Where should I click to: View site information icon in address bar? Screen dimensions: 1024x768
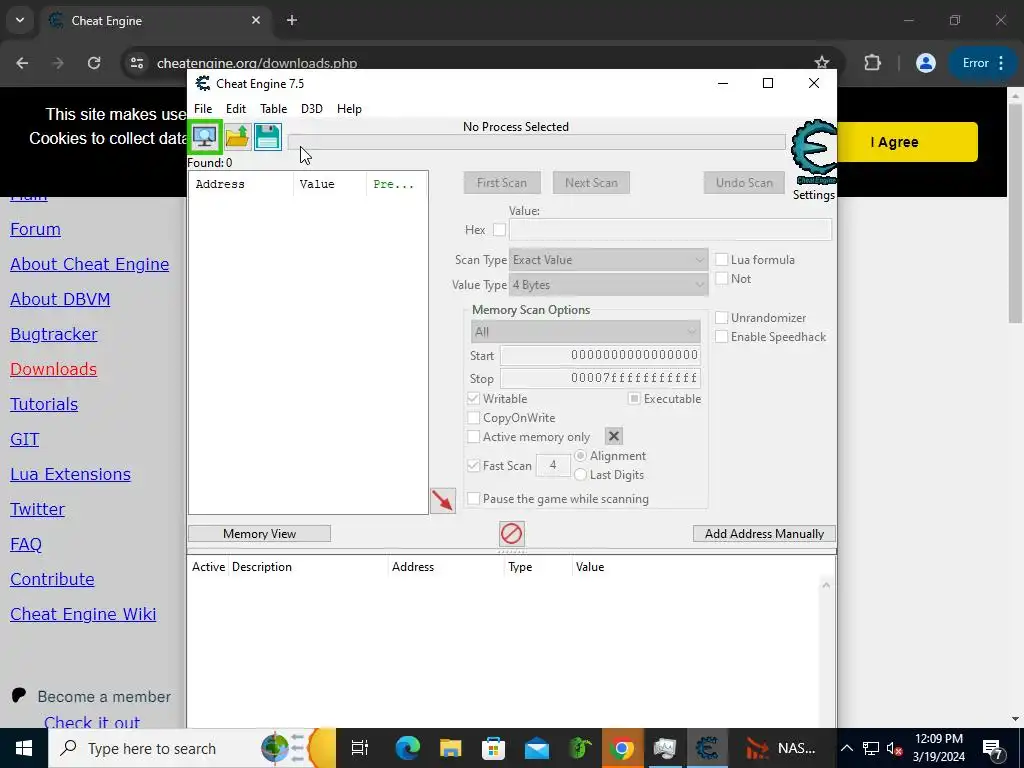coord(137,63)
